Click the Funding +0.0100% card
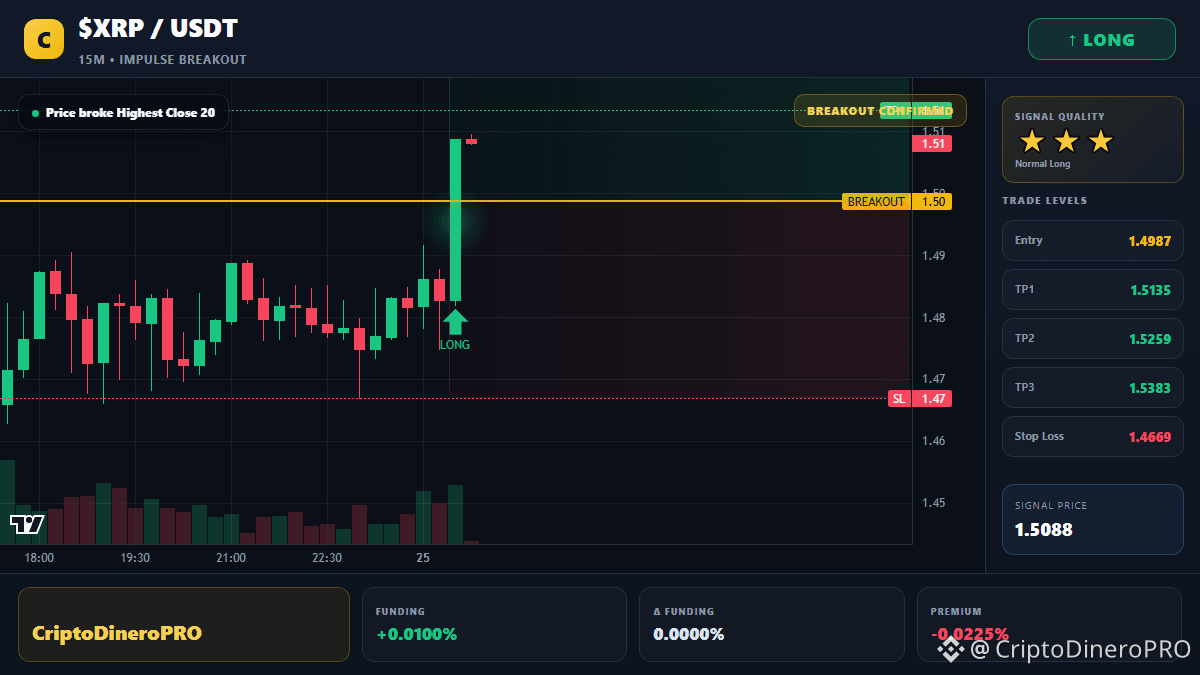Viewport: 1200px width, 675px height. point(494,624)
